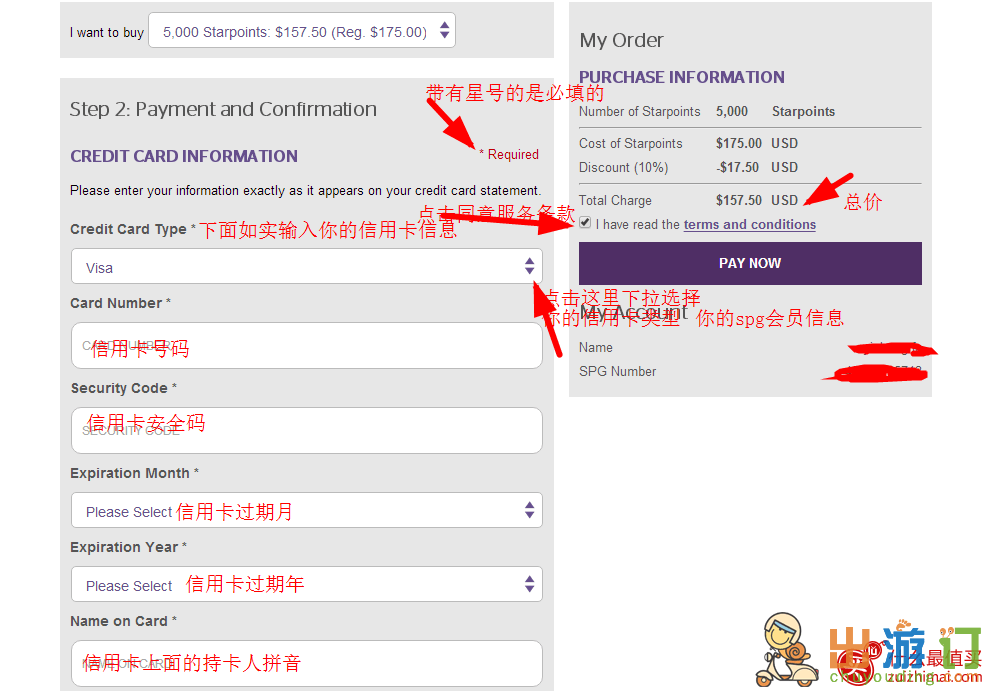Open the Expiration Year dropdown
Viewport: 991px width, 691px height.
[x=307, y=584]
